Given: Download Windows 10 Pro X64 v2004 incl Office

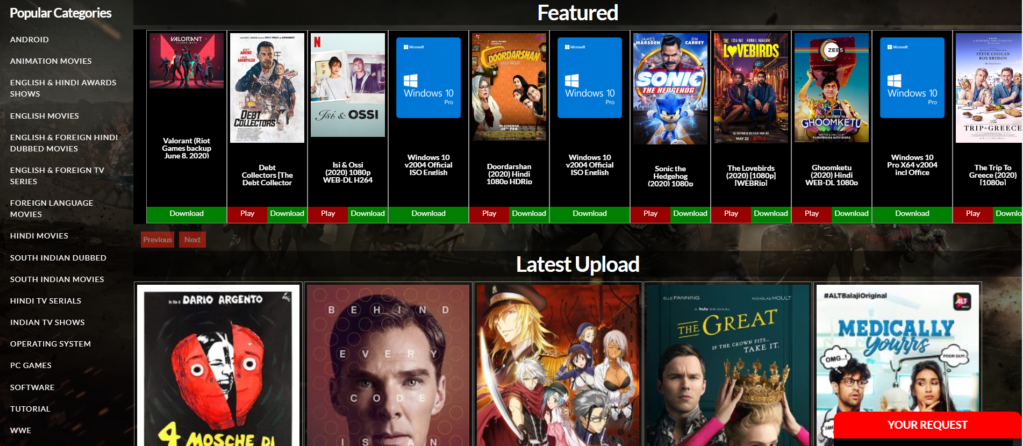Looking at the screenshot, I should (912, 214).
